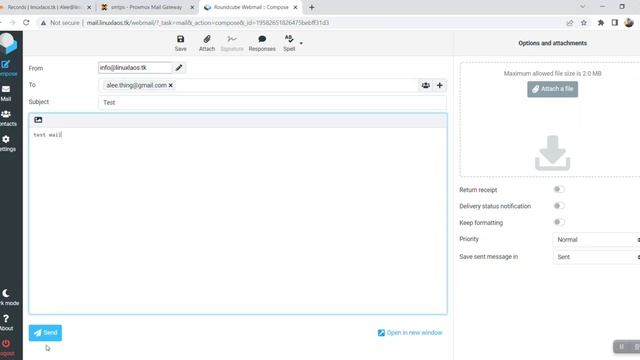The width and height of the screenshot is (640, 360).
Task: Click the Attach a file button
Action: (552, 89)
